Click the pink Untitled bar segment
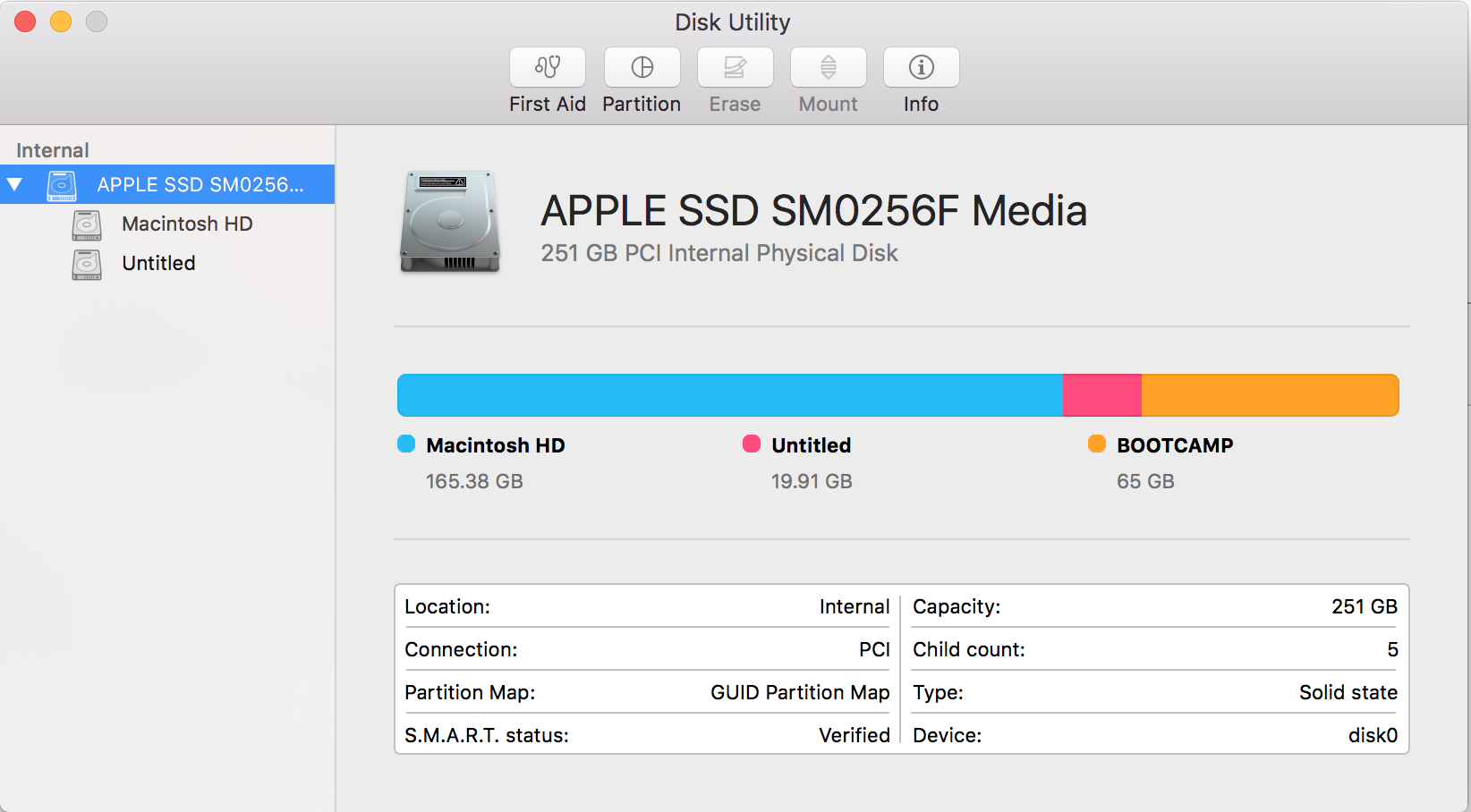 tap(1101, 395)
